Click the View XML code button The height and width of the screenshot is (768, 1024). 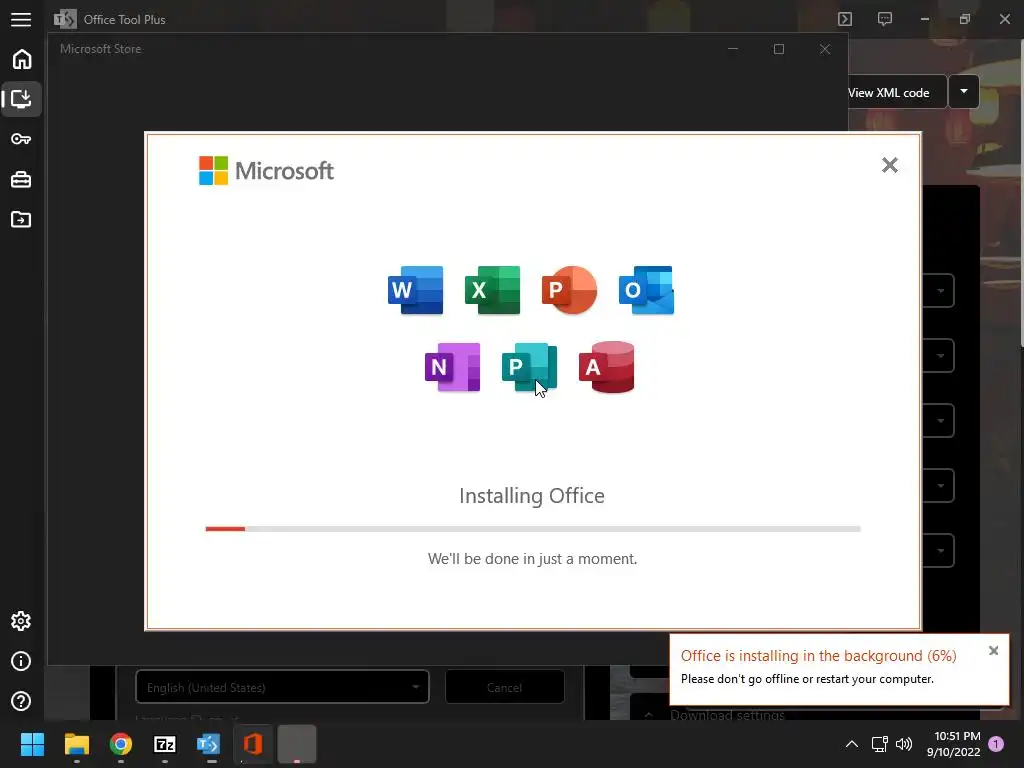coord(897,92)
